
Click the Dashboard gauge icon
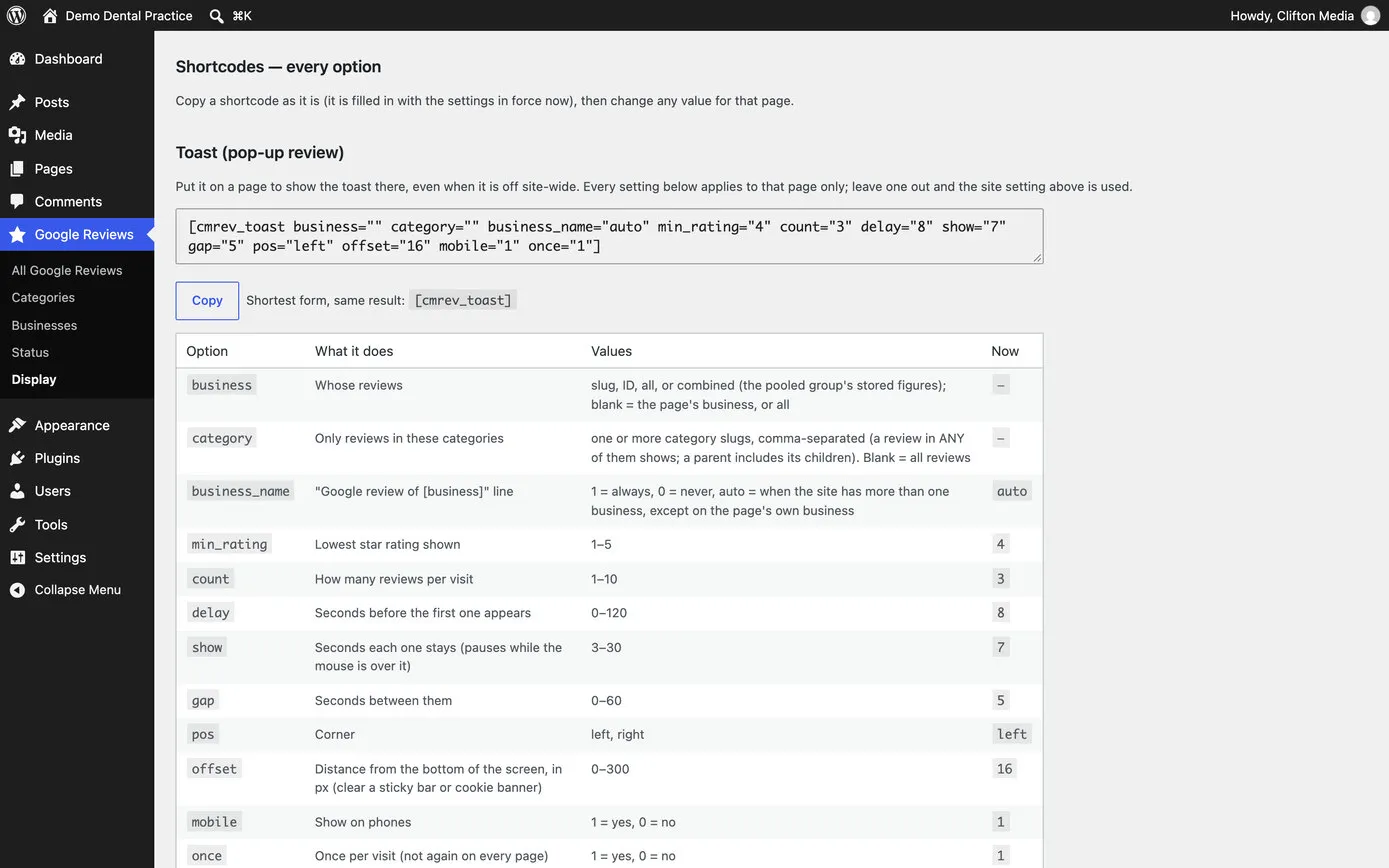[17, 59]
